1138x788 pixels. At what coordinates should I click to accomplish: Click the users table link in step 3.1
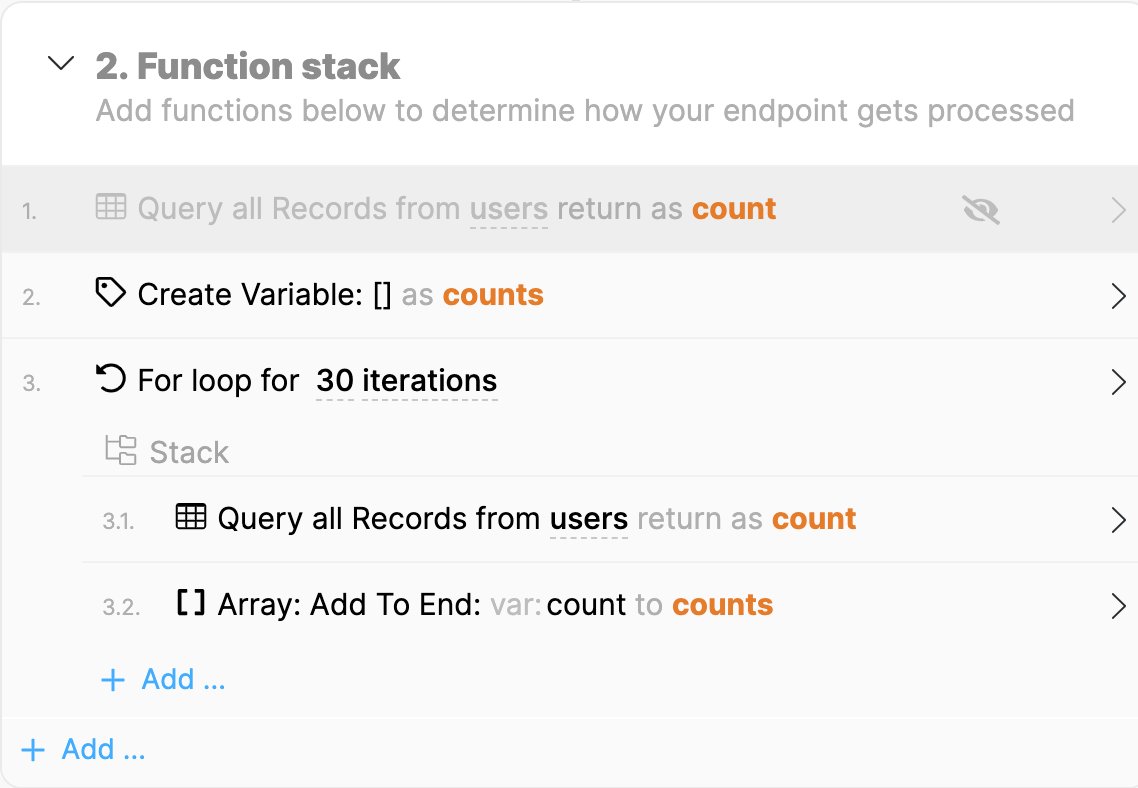pyautogui.click(x=589, y=520)
